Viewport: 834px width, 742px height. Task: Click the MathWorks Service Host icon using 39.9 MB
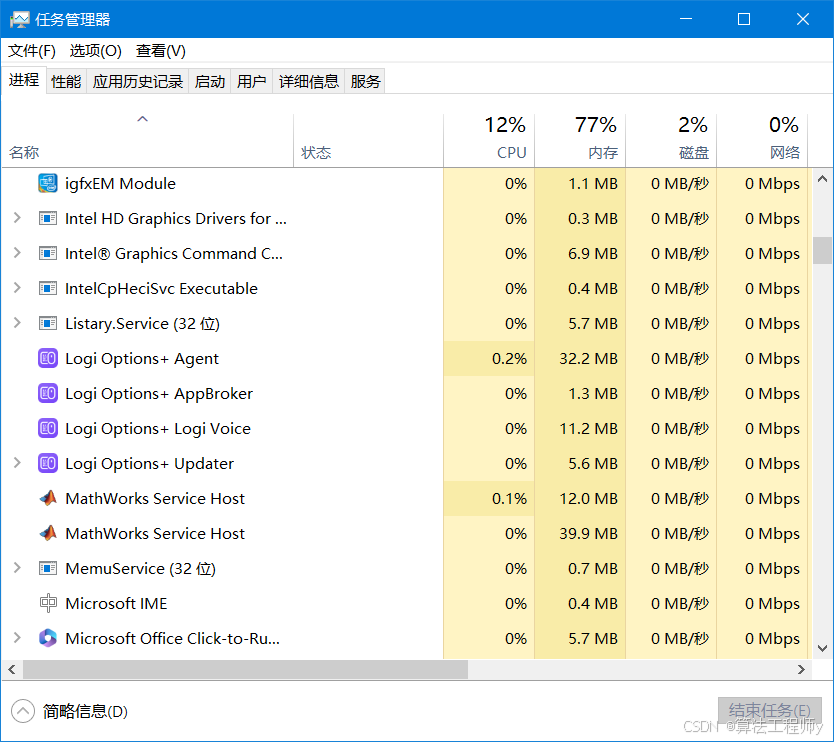(x=48, y=533)
